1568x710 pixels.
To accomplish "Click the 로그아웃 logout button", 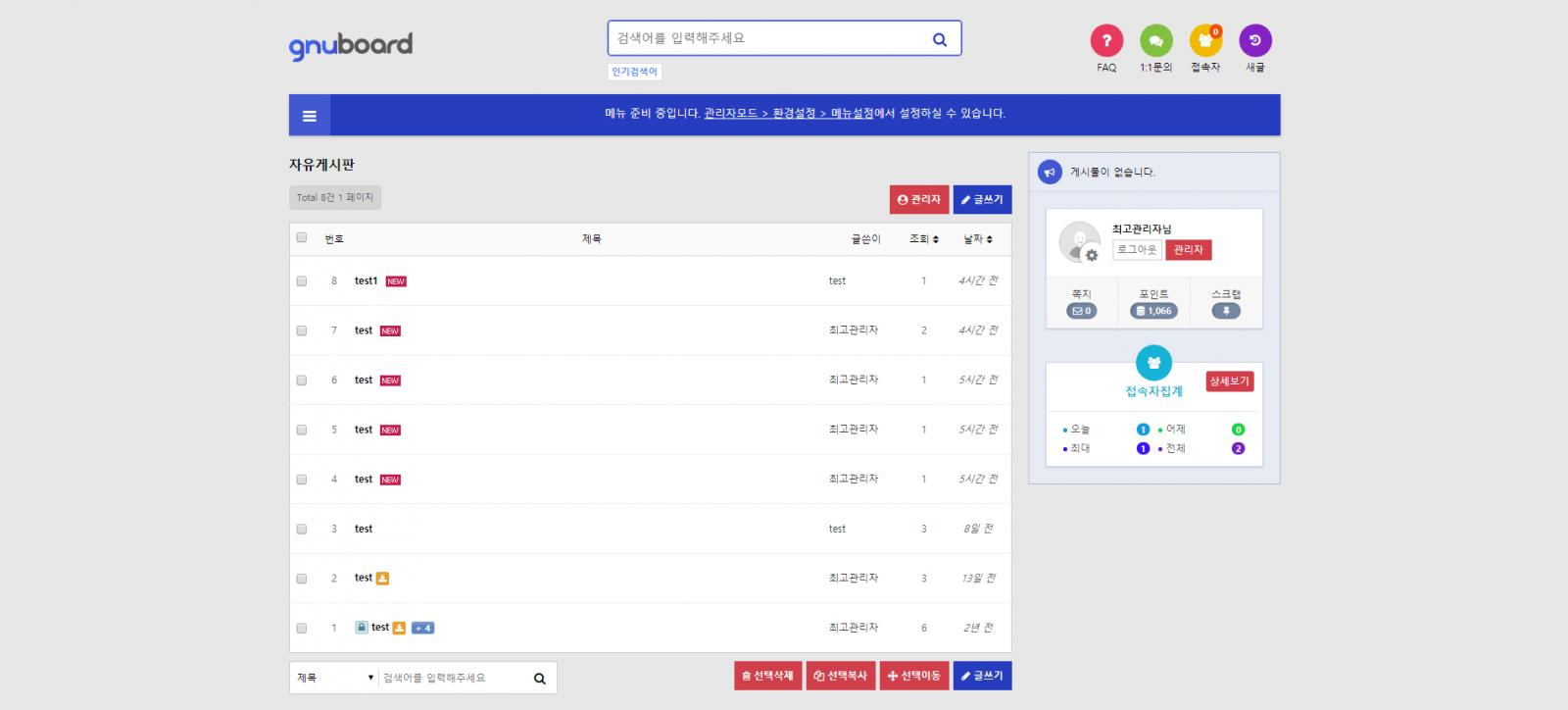I will (x=1137, y=250).
